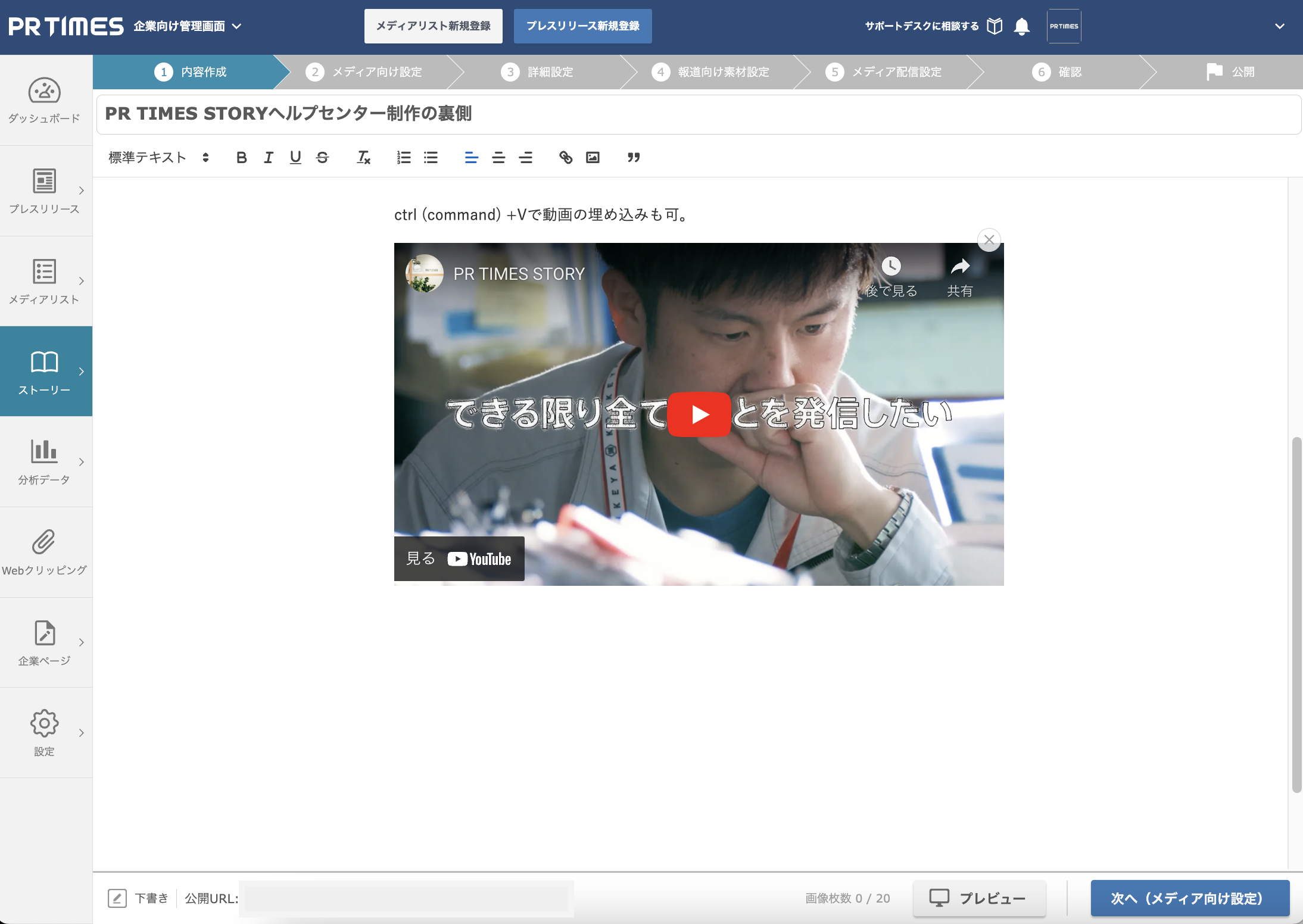
Task: Open the 標準テキスト style dropdown
Action: 158,158
